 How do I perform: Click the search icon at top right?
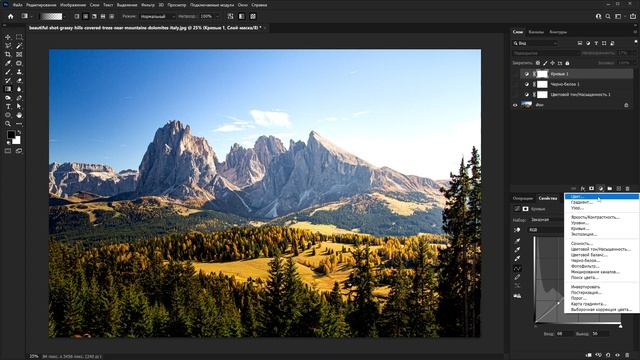608,16
